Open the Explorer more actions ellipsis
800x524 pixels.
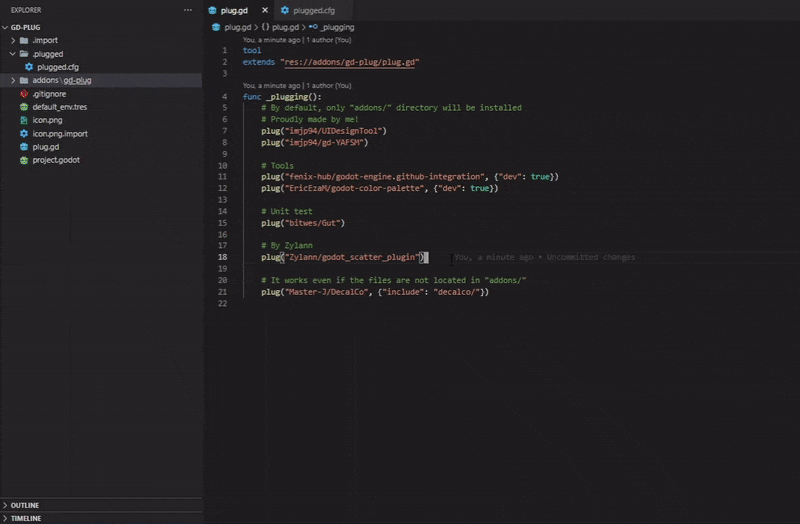tap(188, 10)
